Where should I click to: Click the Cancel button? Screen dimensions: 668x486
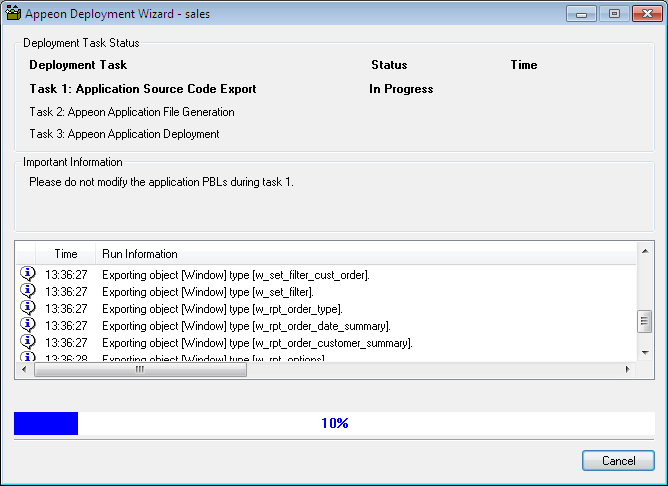click(x=618, y=460)
